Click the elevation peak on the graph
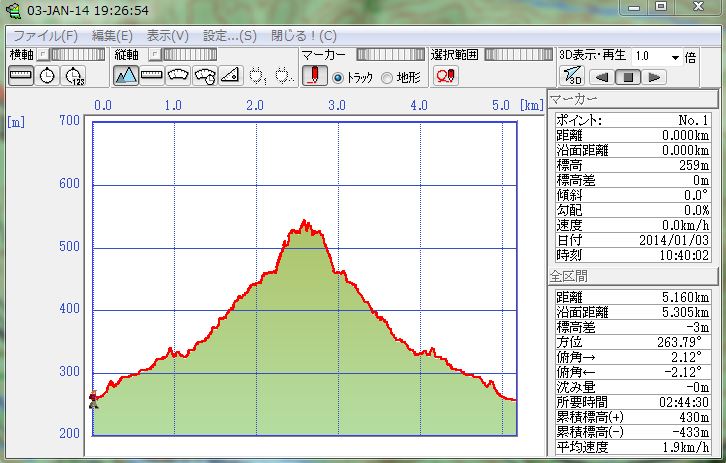This screenshot has height=463, width=726. pyautogui.click(x=304, y=221)
